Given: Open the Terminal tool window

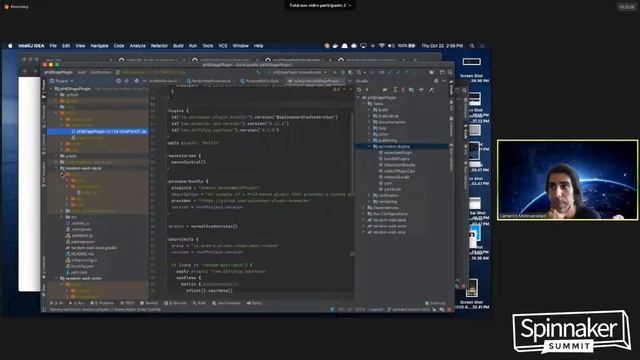Looking at the screenshot, I should [x=149, y=303].
